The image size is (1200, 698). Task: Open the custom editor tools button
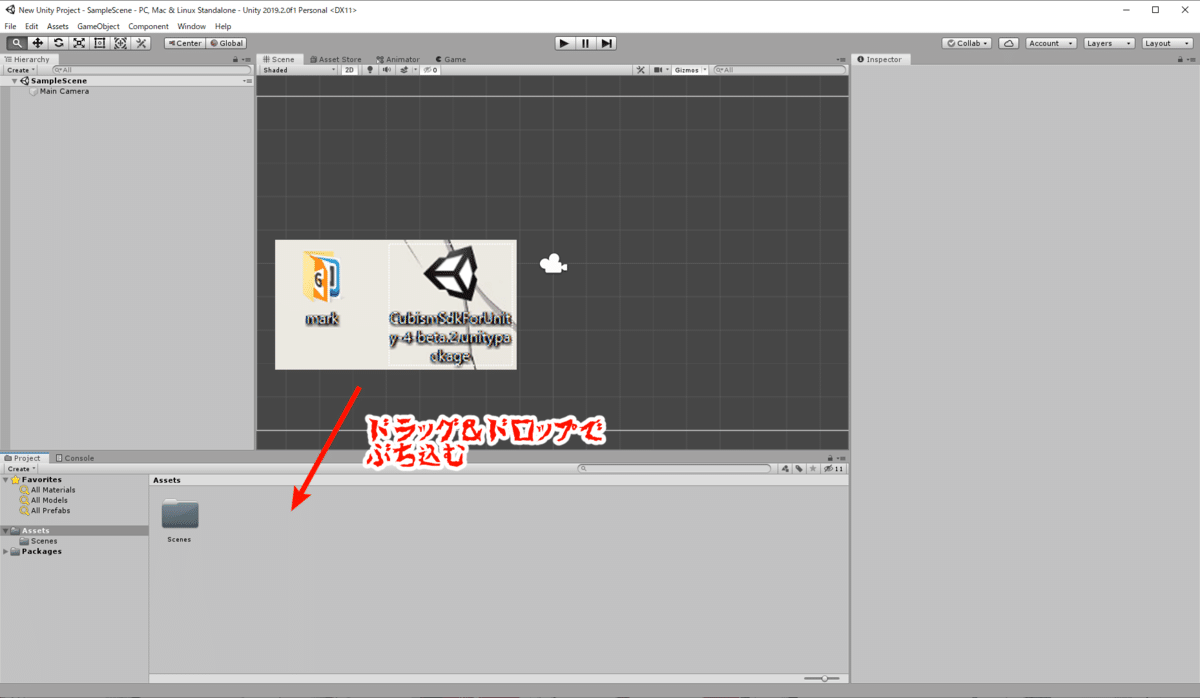(141, 43)
